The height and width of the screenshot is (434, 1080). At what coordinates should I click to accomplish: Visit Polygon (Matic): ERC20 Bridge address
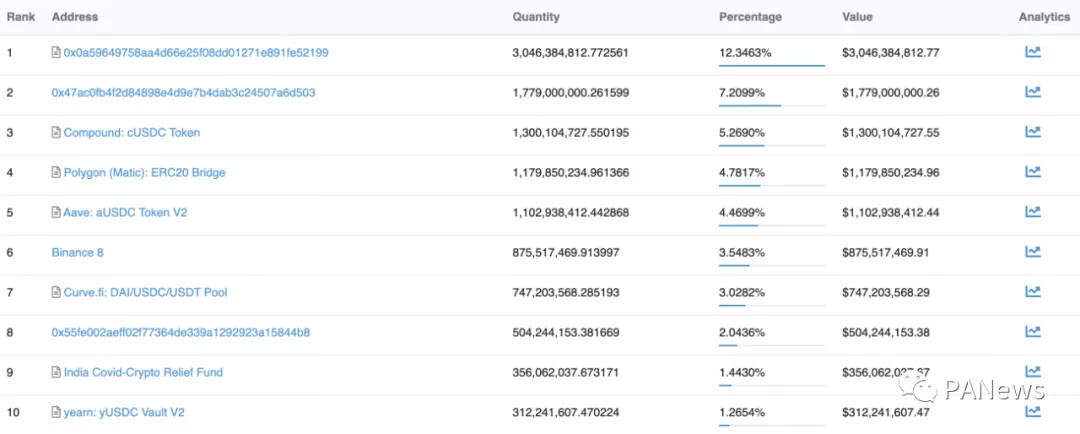click(x=144, y=172)
